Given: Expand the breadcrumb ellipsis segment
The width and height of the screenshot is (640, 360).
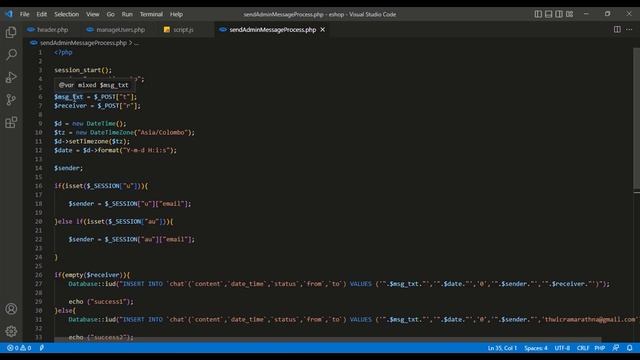Looking at the screenshot, I should click(x=137, y=42).
